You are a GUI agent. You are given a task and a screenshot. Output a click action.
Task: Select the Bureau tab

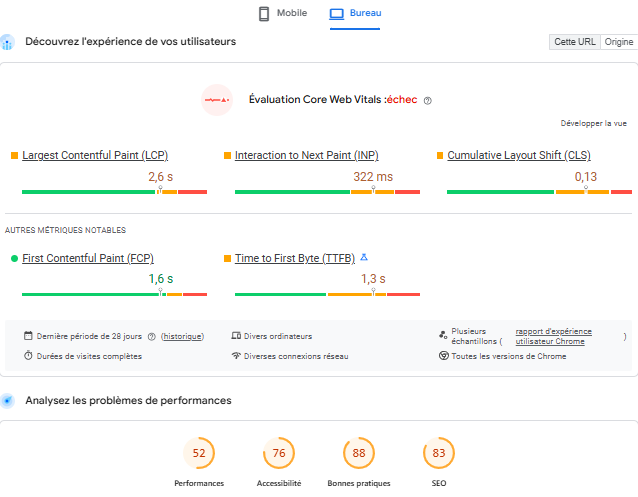tap(355, 14)
